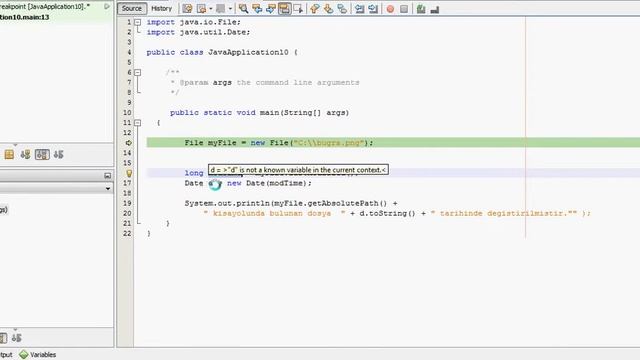Click the resume arrow beside breakpoint entry
The width and height of the screenshot is (640, 360).
pyautogui.click(x=107, y=7)
